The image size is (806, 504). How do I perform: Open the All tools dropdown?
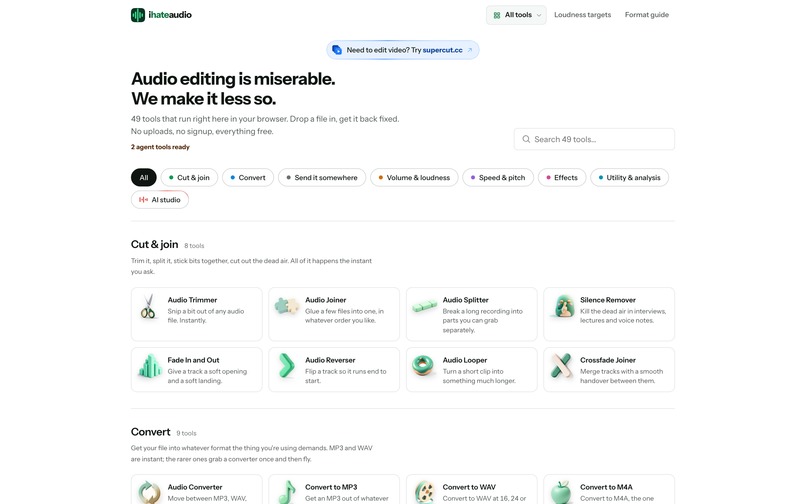pos(516,15)
